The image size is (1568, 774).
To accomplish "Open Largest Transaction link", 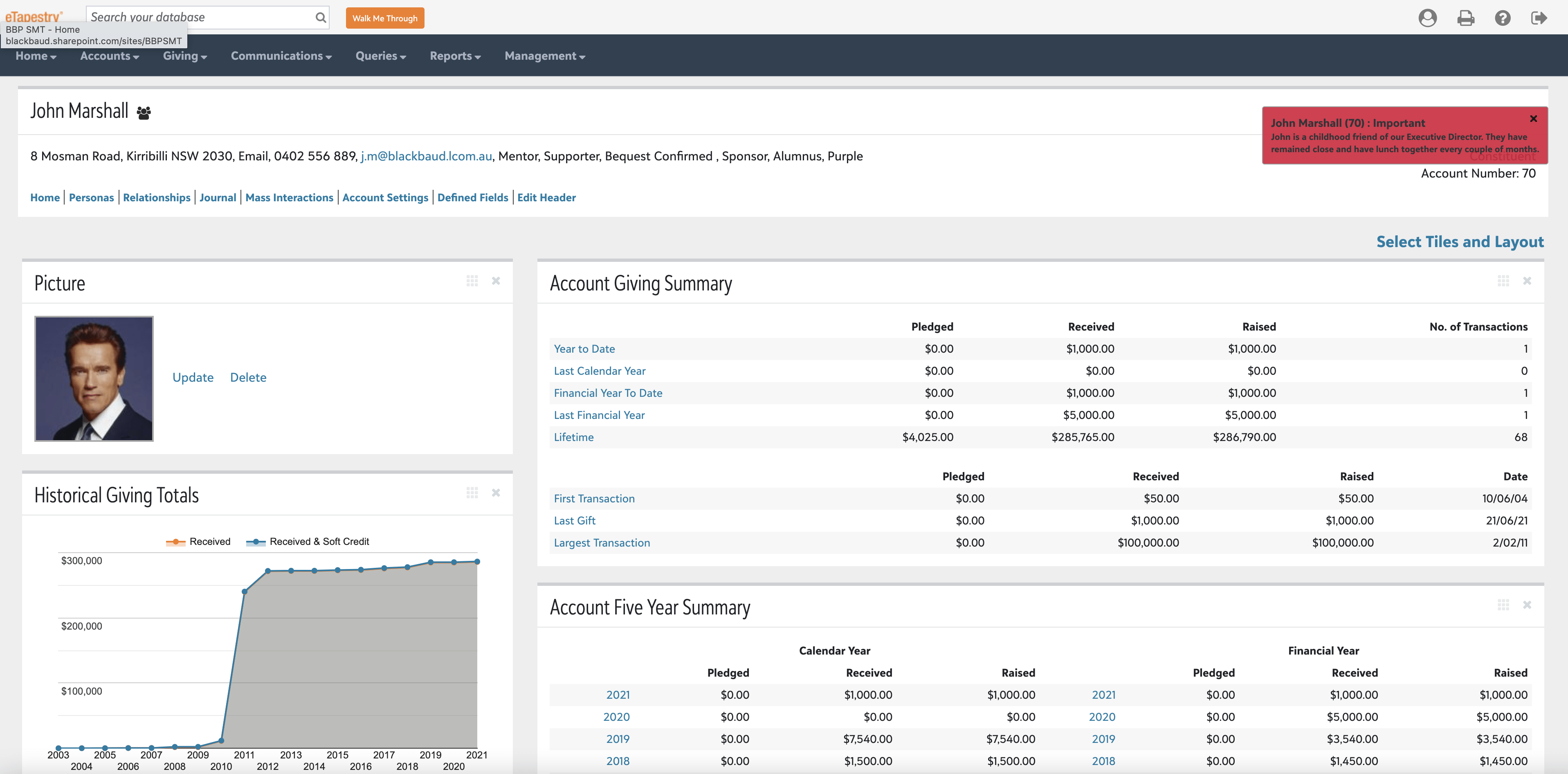I will (602, 542).
